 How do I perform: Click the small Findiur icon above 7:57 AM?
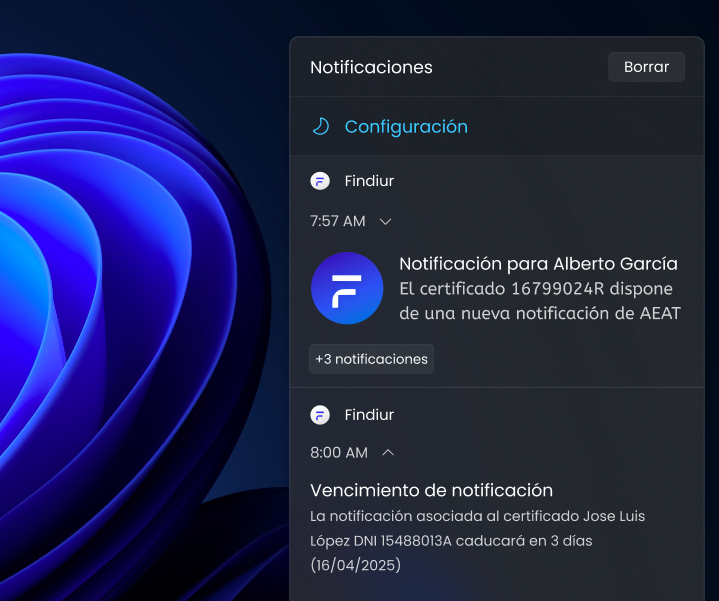point(320,181)
